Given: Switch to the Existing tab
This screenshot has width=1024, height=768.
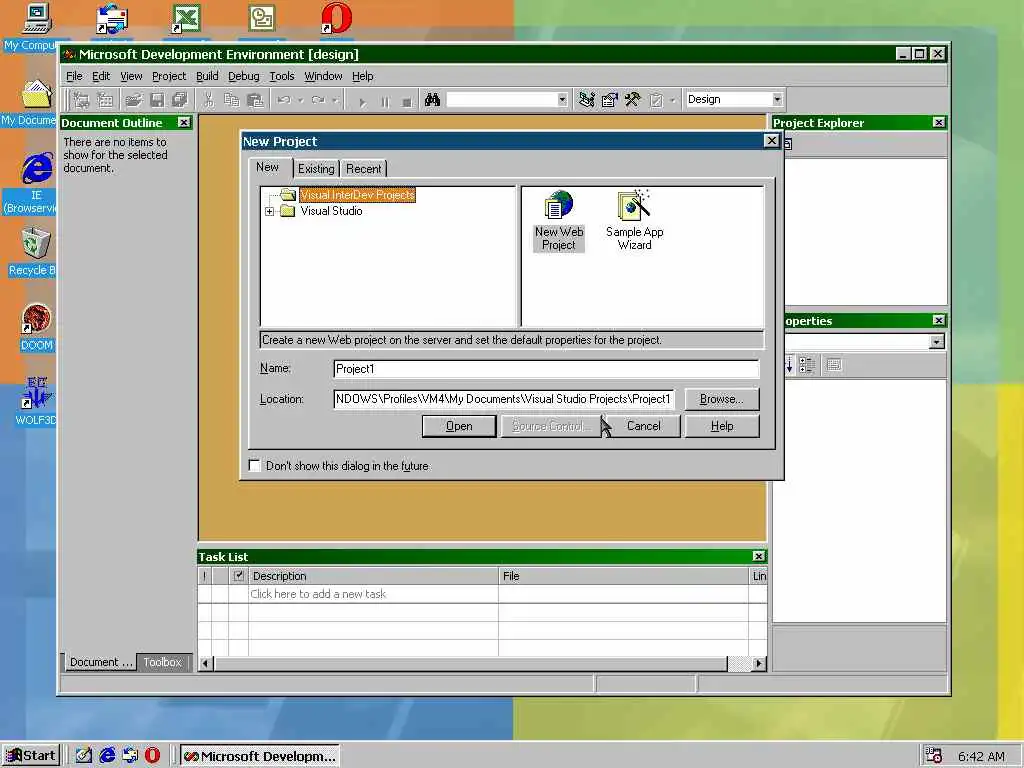Looking at the screenshot, I should click(316, 168).
